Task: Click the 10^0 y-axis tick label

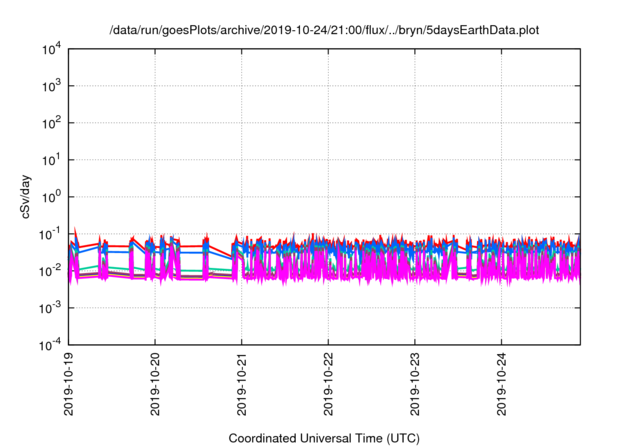Action: (x=51, y=197)
